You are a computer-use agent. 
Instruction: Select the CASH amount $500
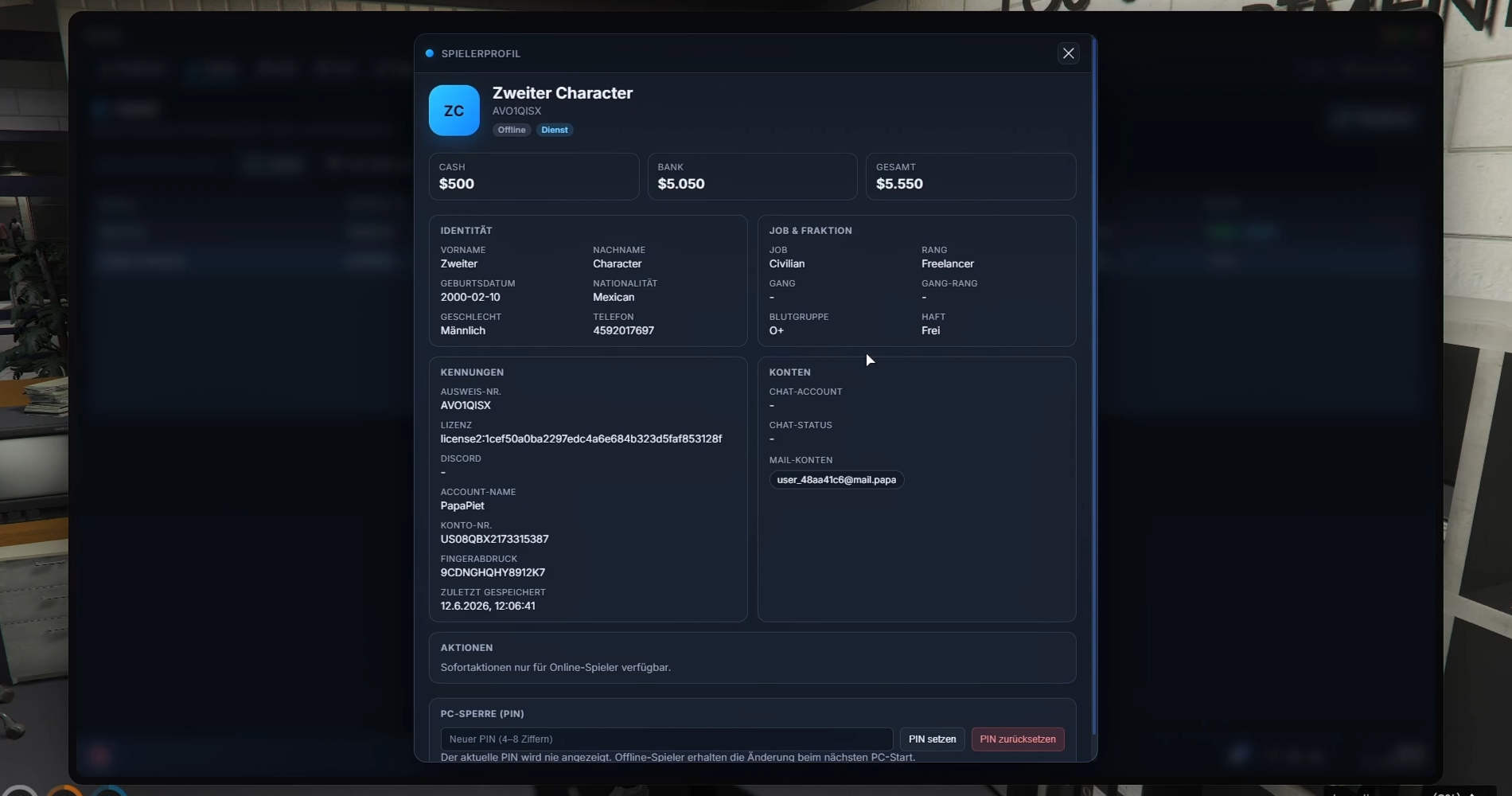tap(457, 184)
